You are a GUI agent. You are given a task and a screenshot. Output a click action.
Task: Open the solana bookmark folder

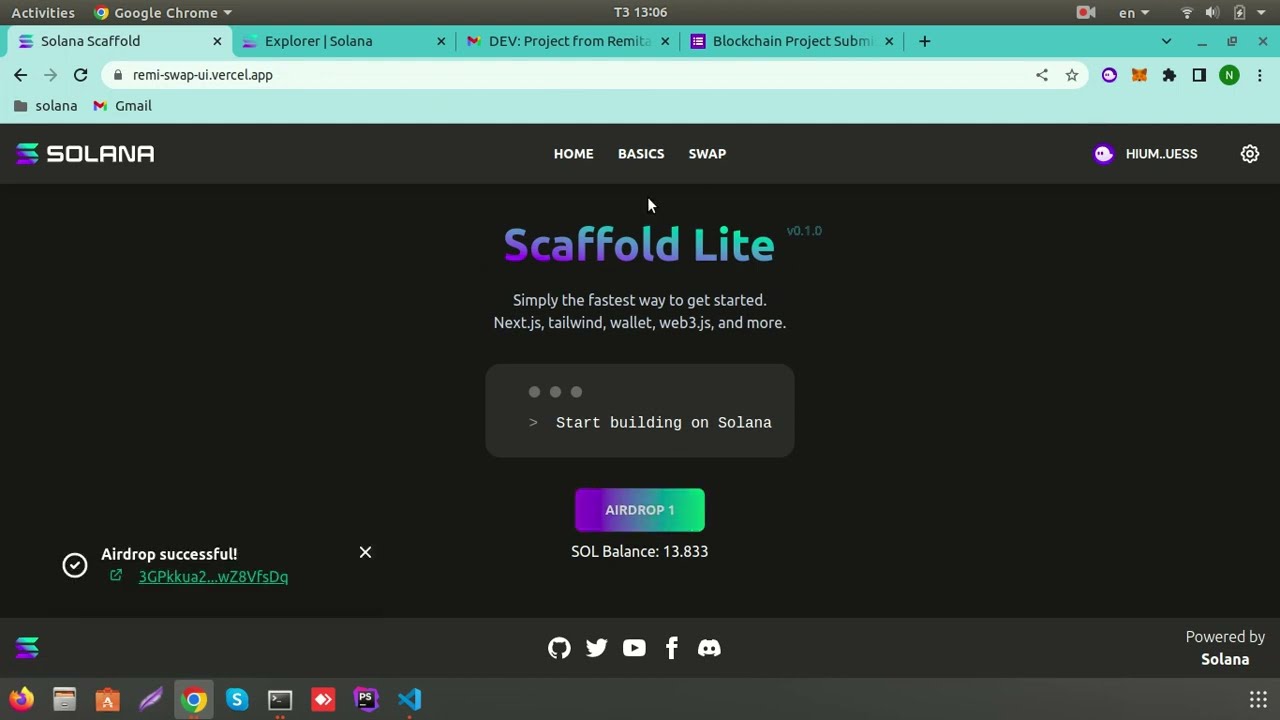coord(45,106)
